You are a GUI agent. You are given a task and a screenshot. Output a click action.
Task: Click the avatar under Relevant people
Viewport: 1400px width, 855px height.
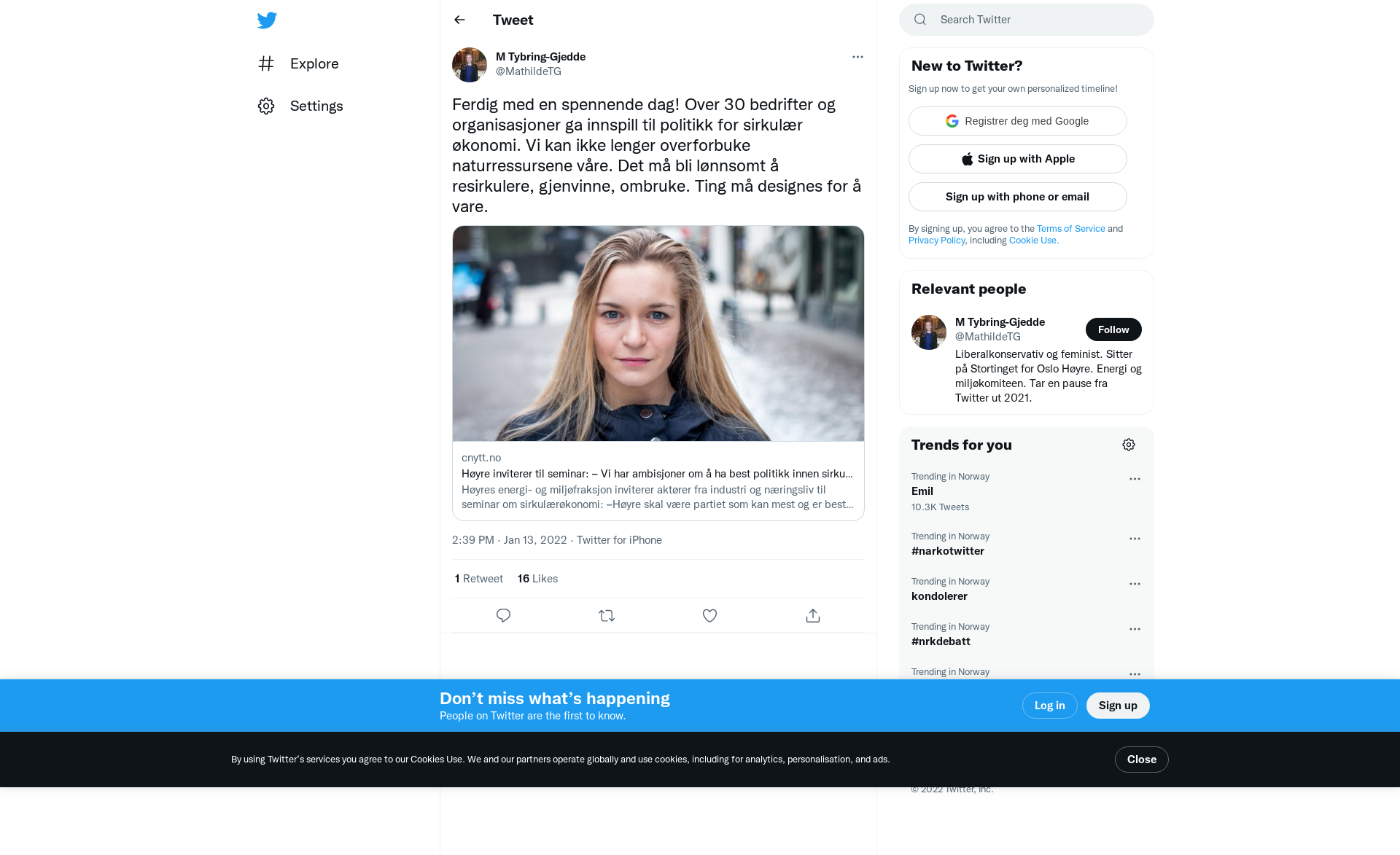tap(929, 332)
